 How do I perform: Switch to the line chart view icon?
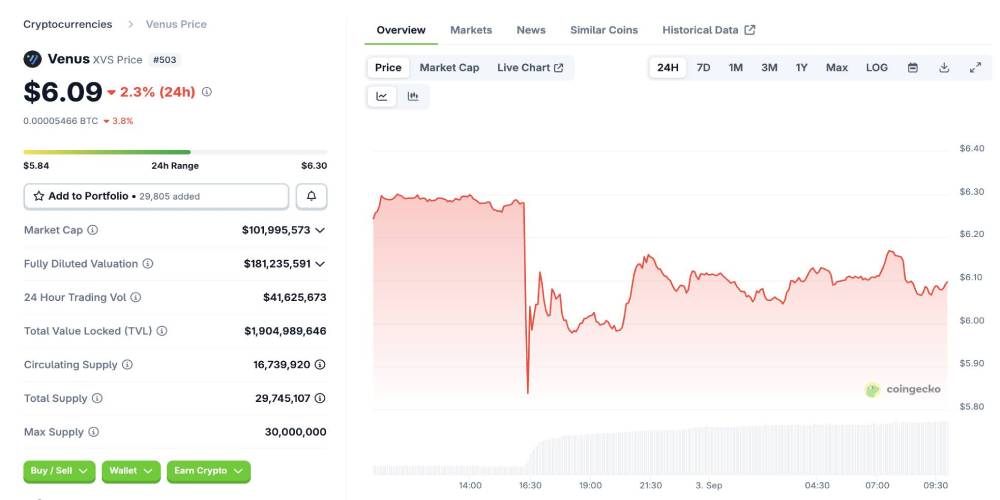click(x=382, y=97)
